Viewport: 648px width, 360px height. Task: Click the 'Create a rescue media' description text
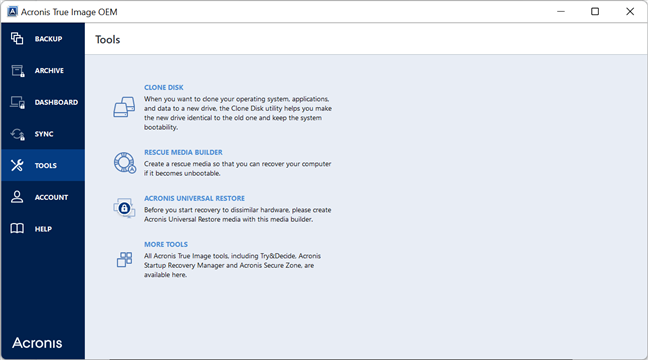238,169
